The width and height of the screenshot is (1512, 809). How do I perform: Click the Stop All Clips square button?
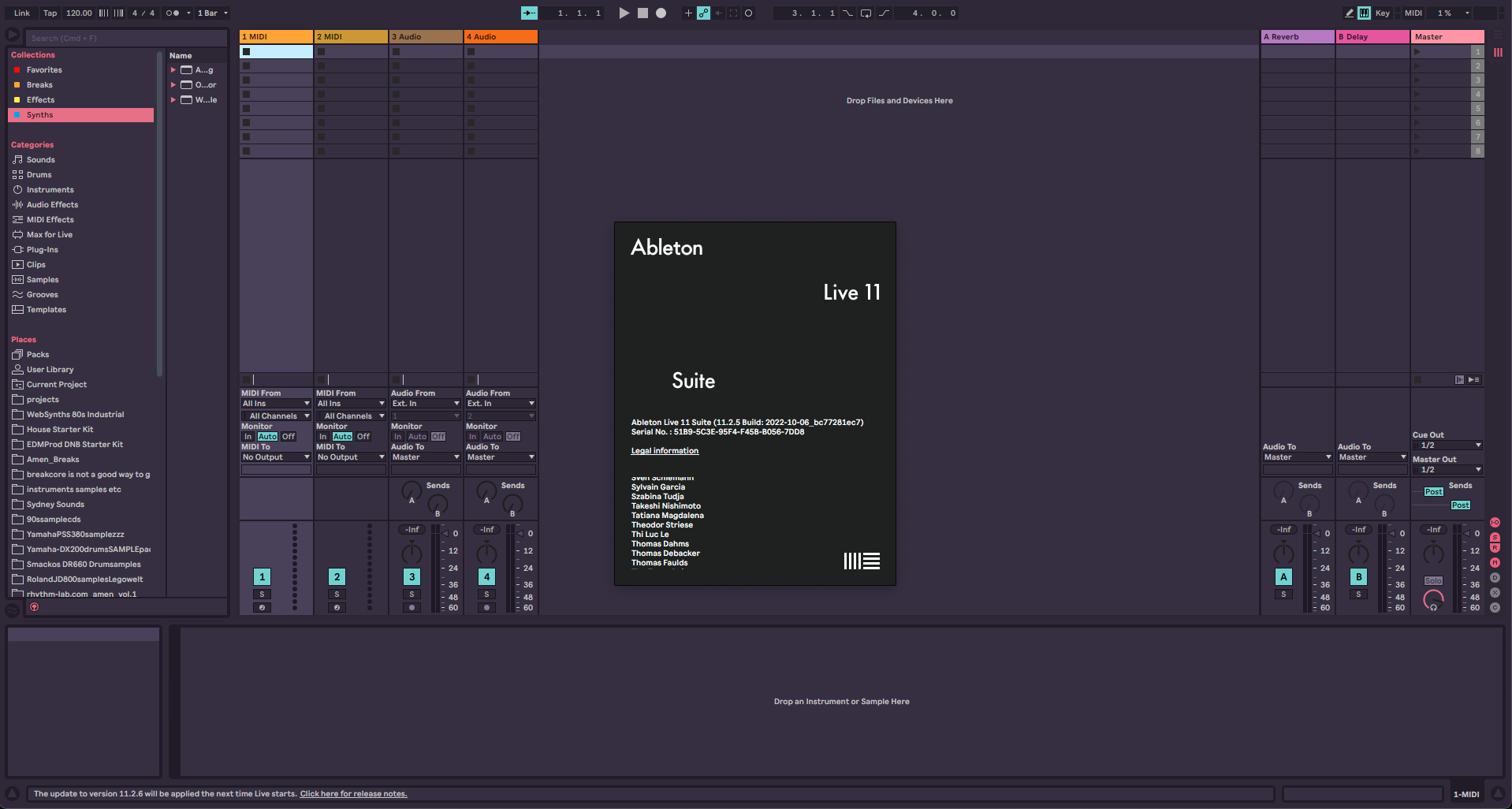1417,380
